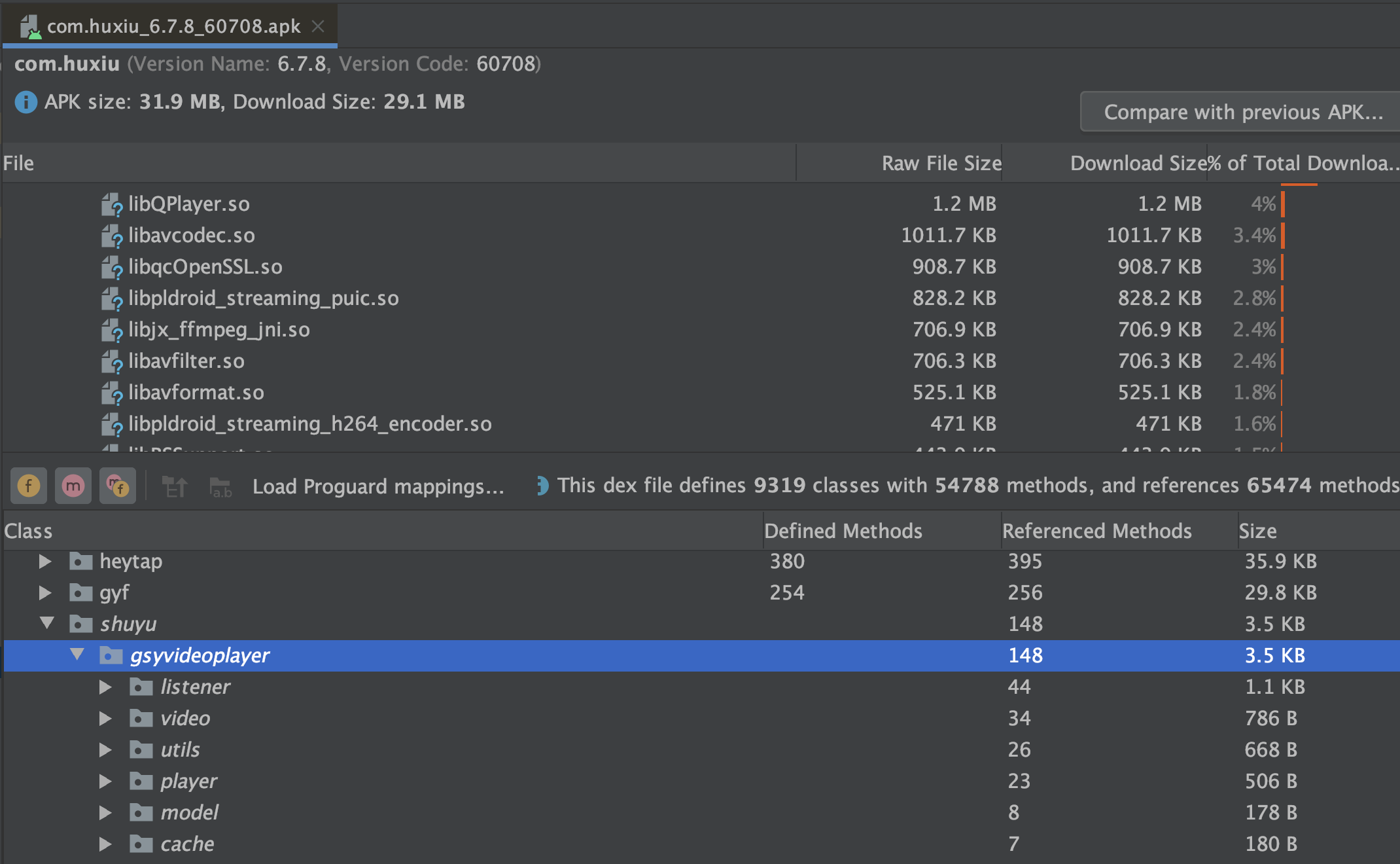Expand the utils package
The height and width of the screenshot is (864, 1400).
(105, 750)
